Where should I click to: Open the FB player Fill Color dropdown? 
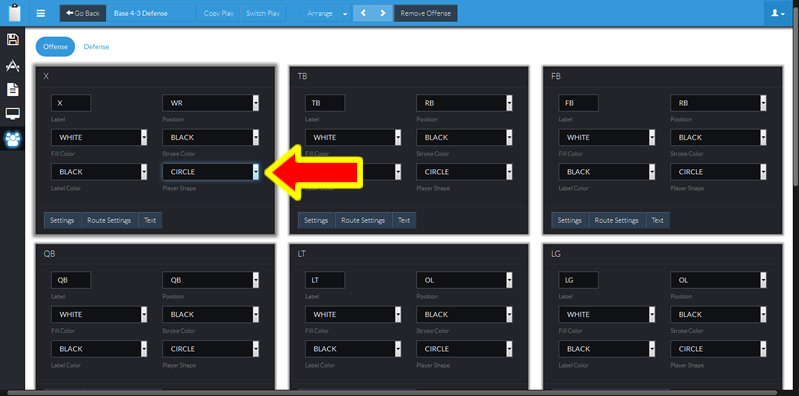click(607, 137)
